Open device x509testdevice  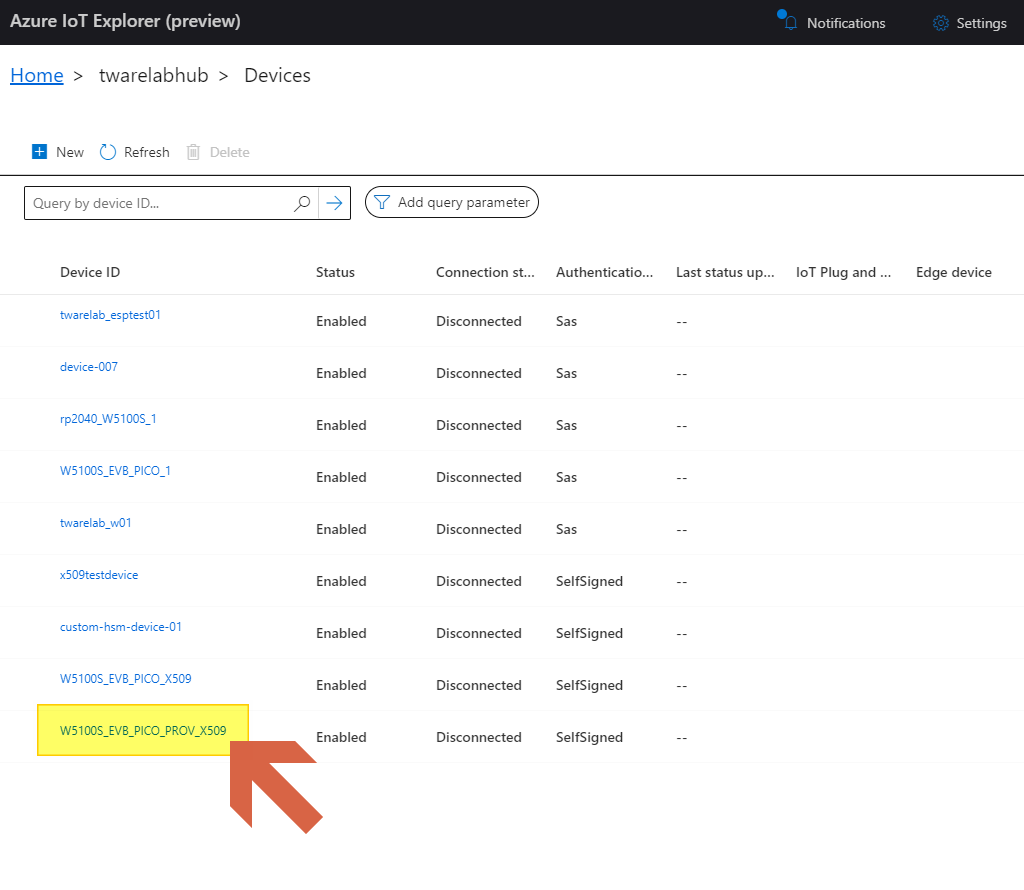pos(99,575)
